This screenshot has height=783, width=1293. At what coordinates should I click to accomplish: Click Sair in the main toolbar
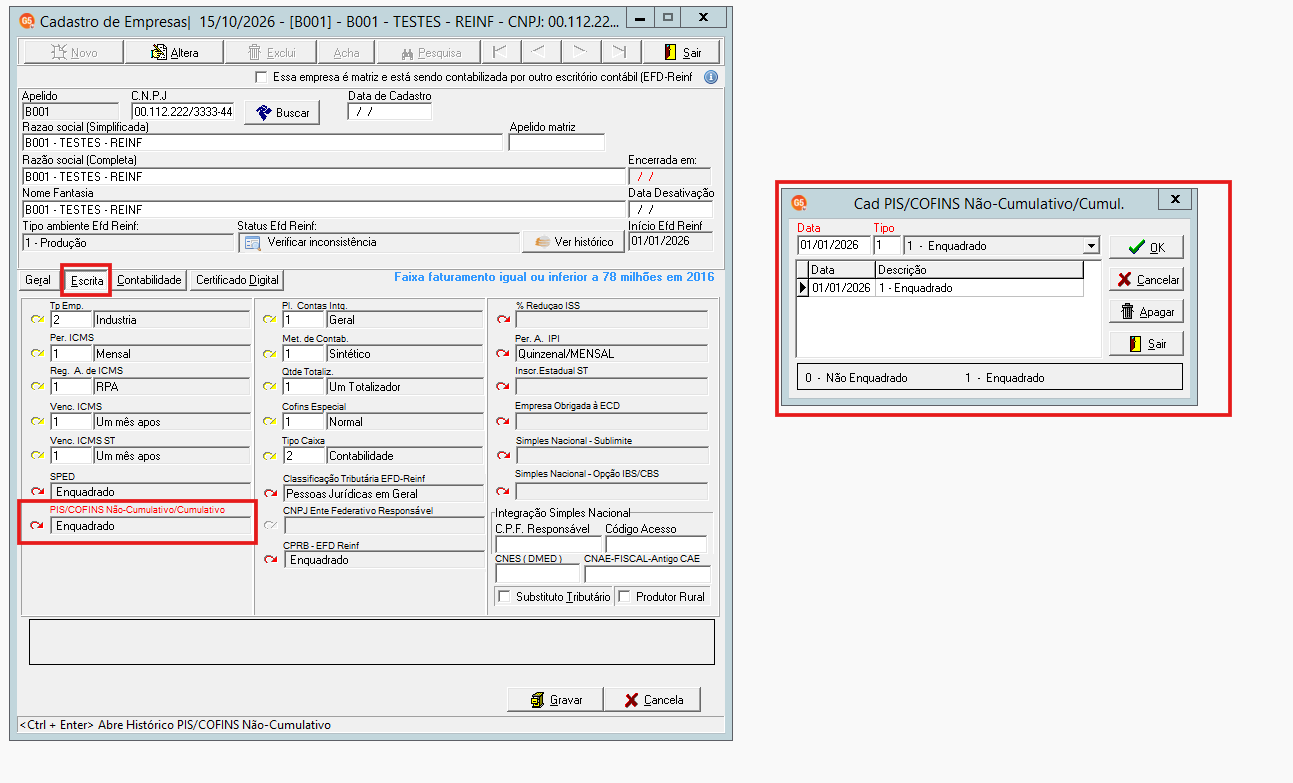682,53
